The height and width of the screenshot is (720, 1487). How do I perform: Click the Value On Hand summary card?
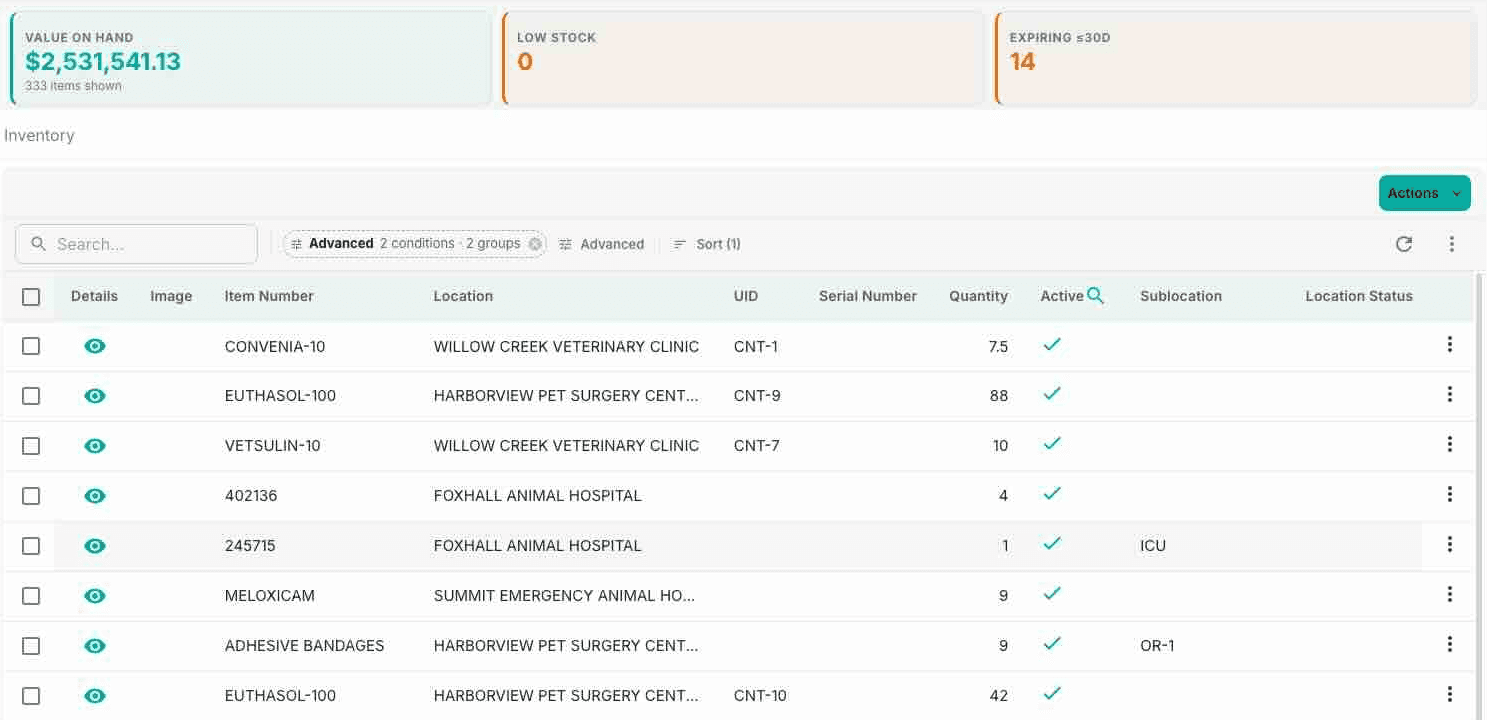click(x=250, y=59)
